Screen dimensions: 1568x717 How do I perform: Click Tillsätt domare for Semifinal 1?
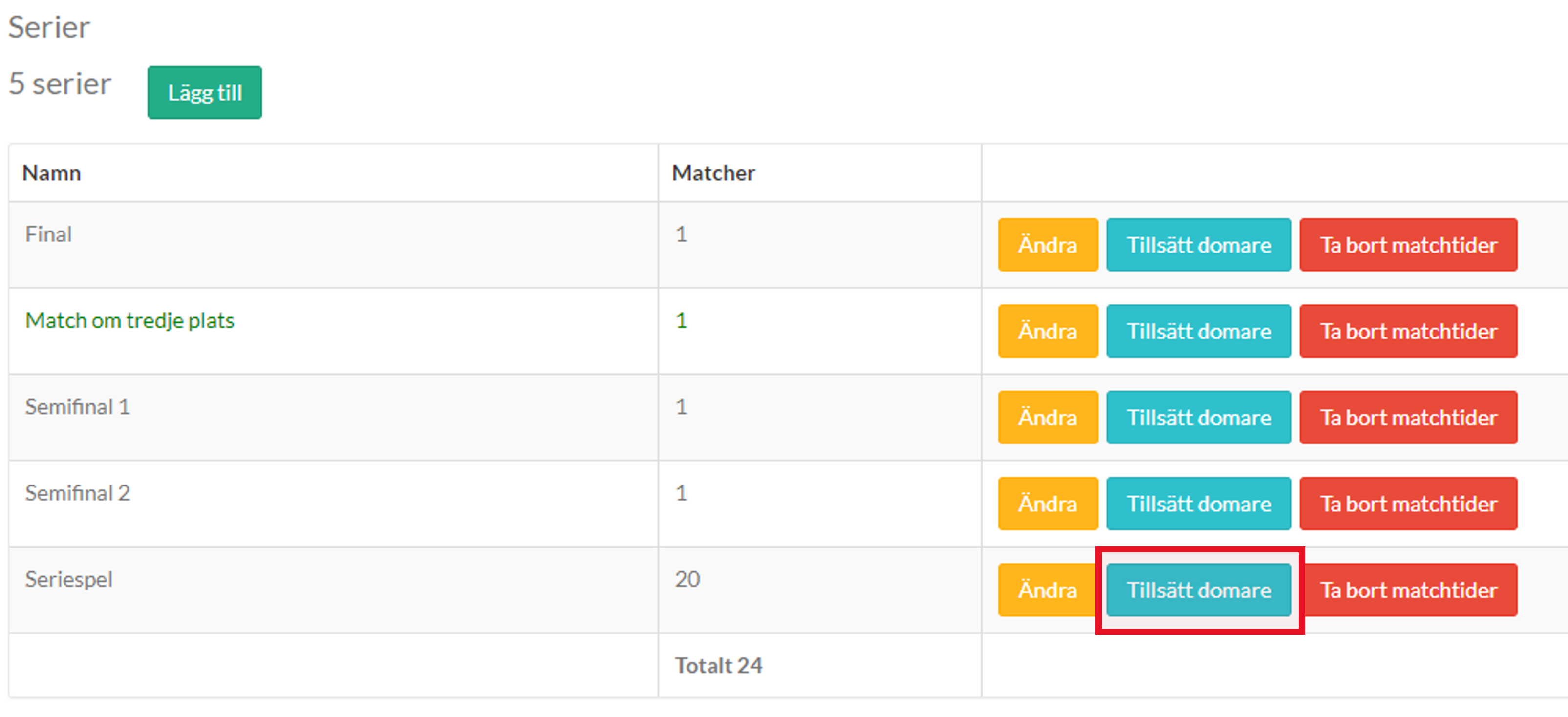point(1198,418)
